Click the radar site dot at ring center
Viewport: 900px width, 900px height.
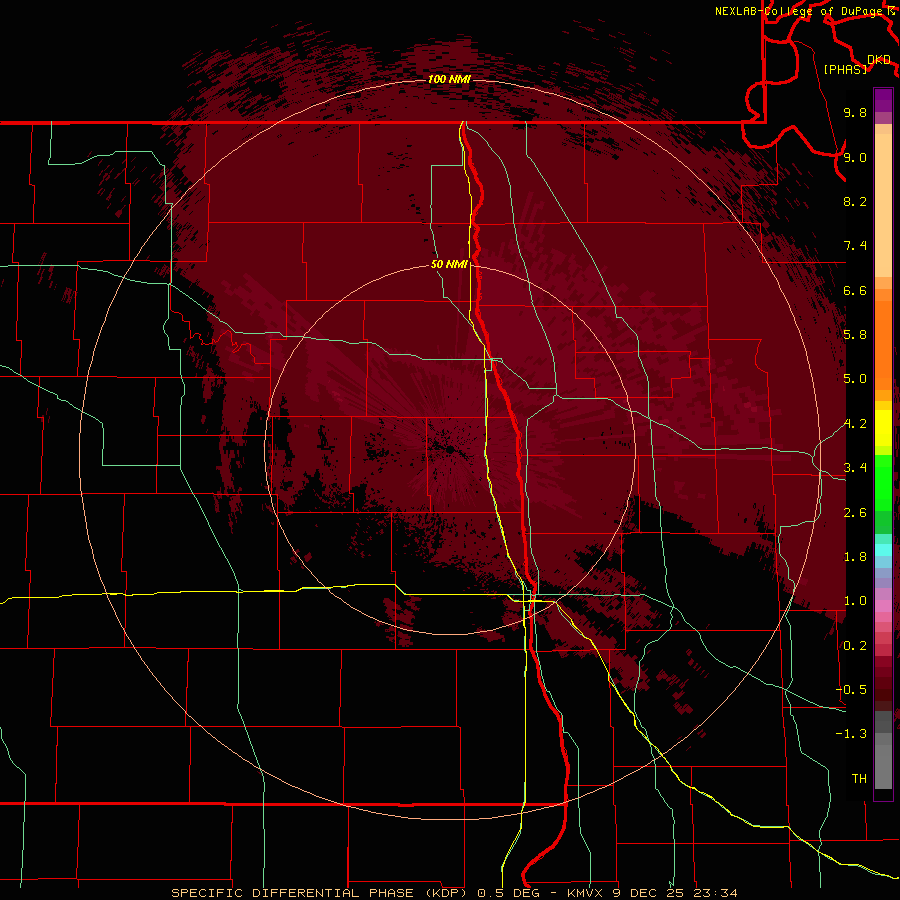pos(450,449)
